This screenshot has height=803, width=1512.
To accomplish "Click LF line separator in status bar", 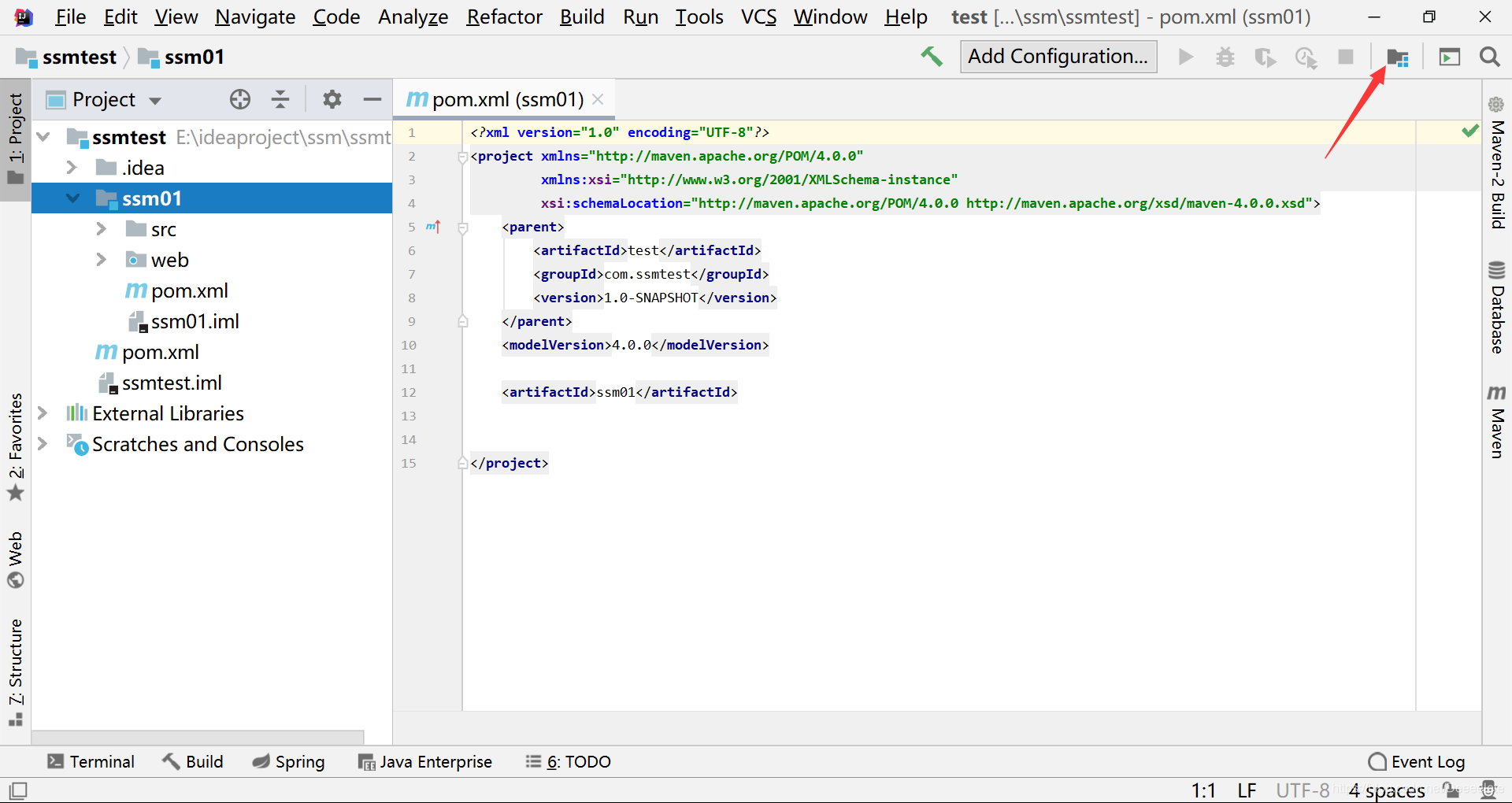I will (x=1247, y=790).
